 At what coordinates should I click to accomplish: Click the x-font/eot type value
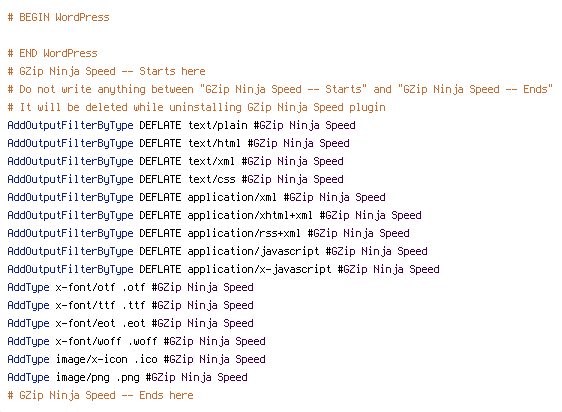point(85,323)
